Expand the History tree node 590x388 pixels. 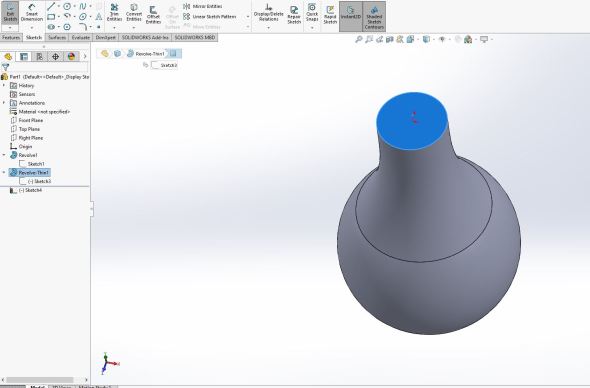tap(4, 85)
